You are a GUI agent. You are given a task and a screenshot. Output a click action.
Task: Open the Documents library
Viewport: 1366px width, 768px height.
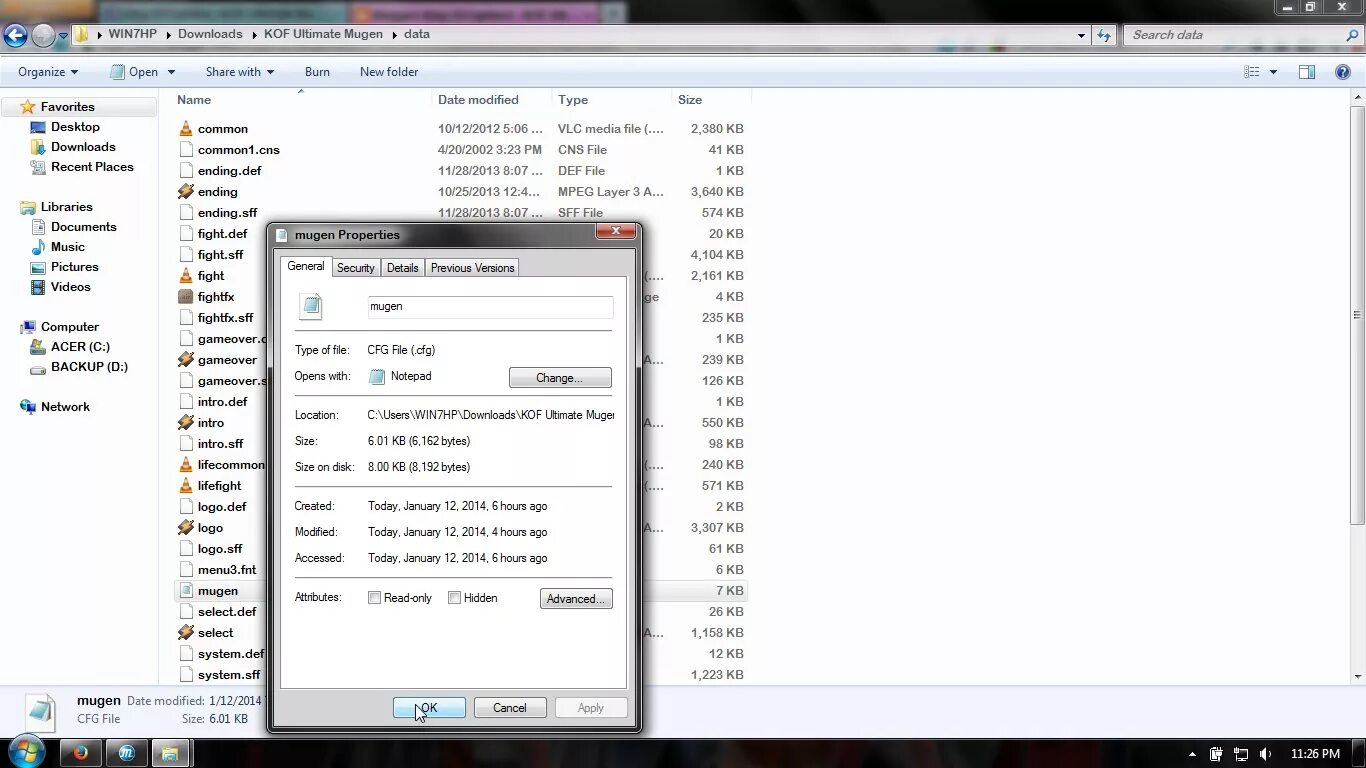(x=84, y=227)
